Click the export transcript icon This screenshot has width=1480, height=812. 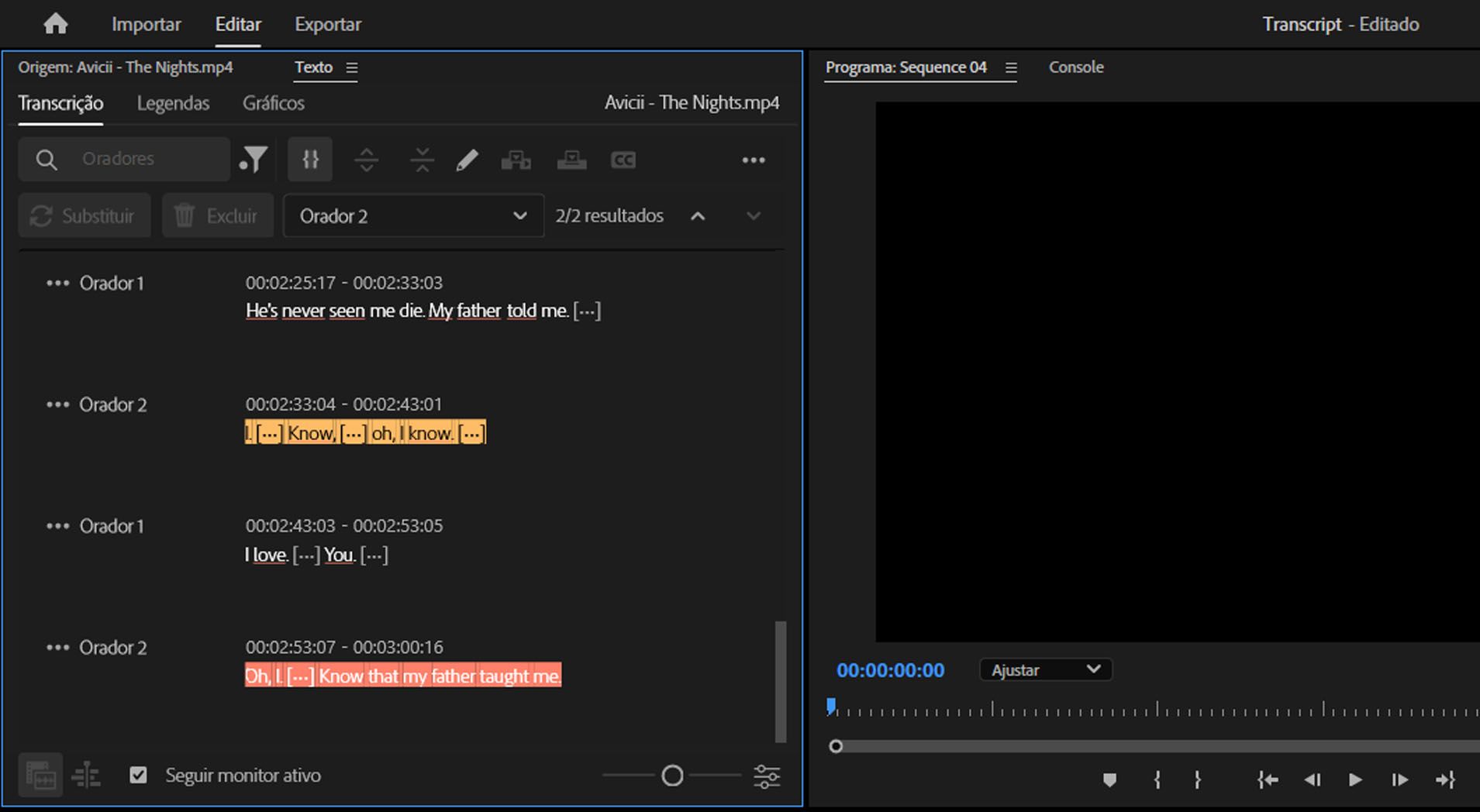[571, 159]
